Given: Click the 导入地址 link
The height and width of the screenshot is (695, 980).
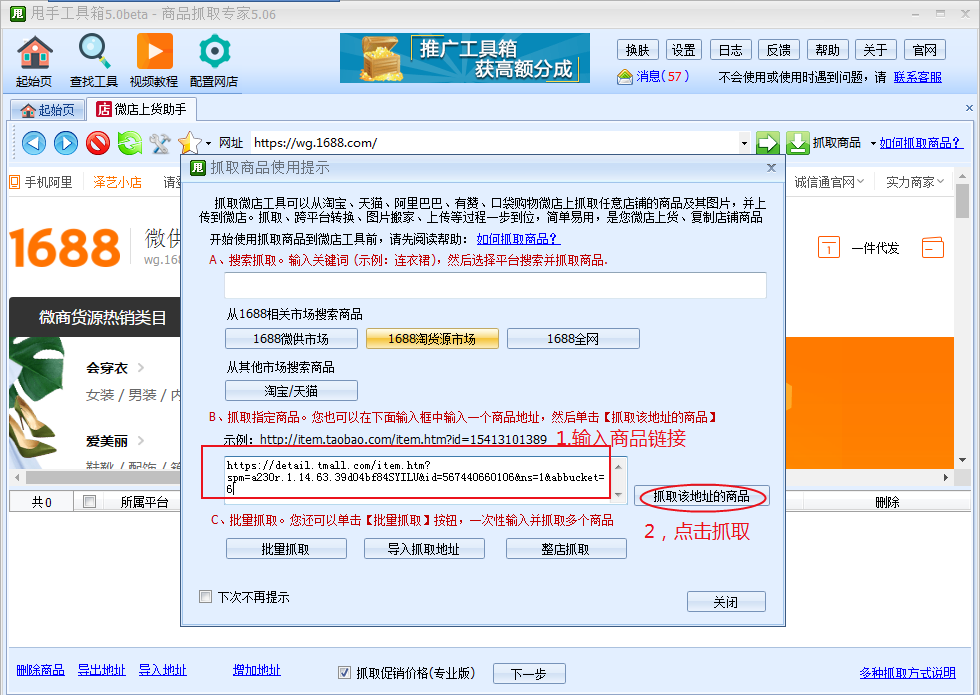Looking at the screenshot, I should coord(162,670).
